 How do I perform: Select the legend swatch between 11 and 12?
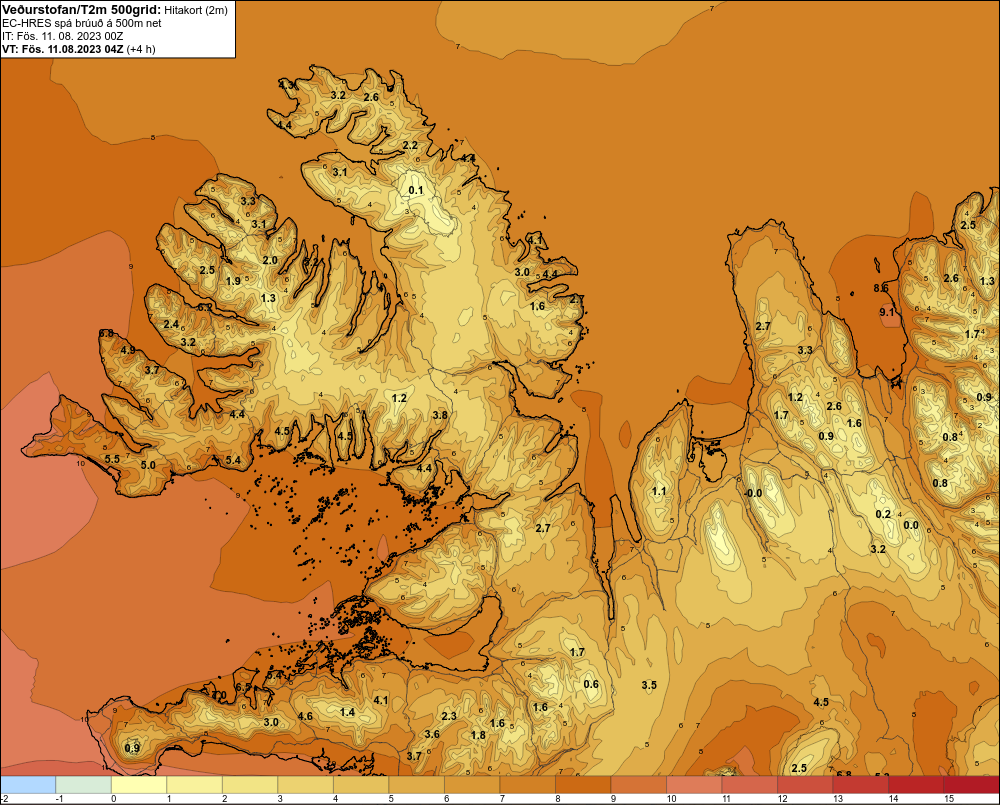point(749,784)
